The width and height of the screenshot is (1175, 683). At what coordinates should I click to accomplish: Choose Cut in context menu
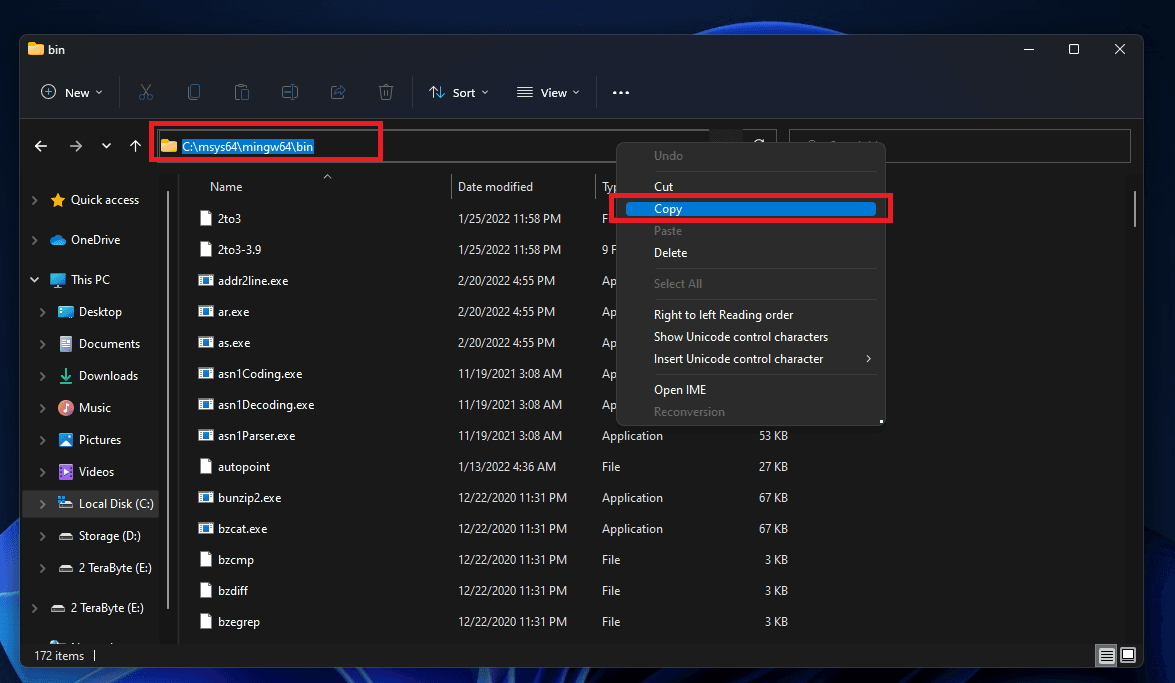click(x=663, y=187)
